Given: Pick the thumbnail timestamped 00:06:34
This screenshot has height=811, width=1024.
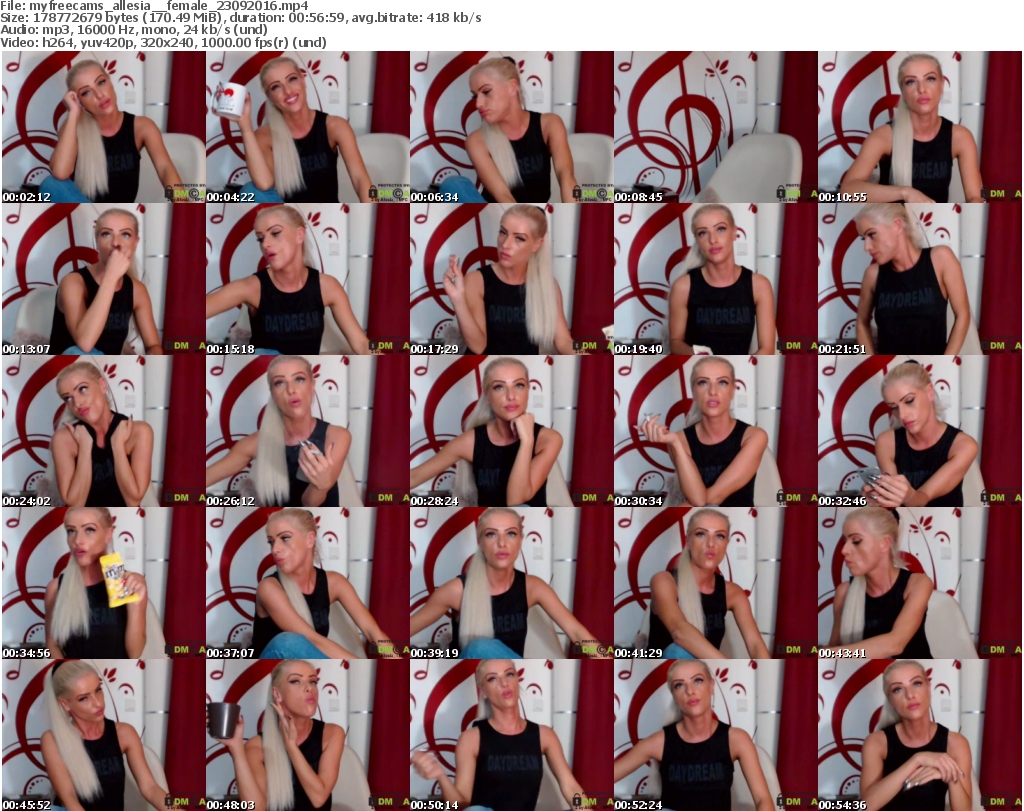Looking at the screenshot, I should (512, 127).
